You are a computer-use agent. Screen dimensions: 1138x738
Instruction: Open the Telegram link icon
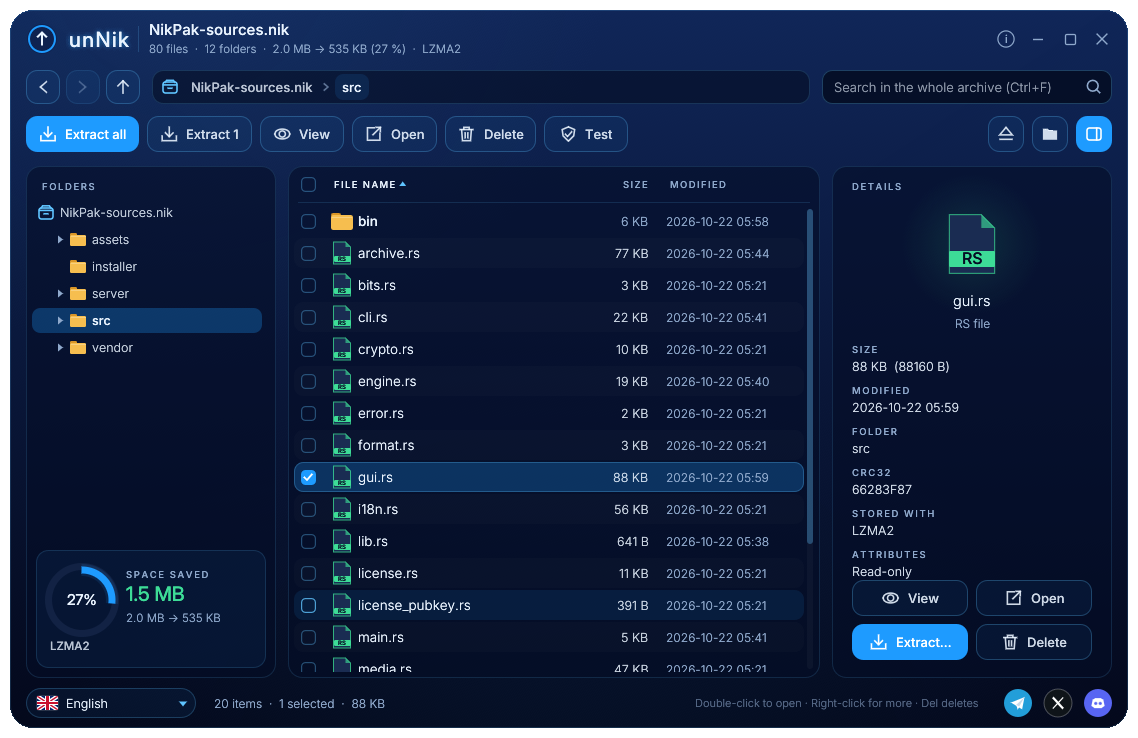tap(1018, 703)
